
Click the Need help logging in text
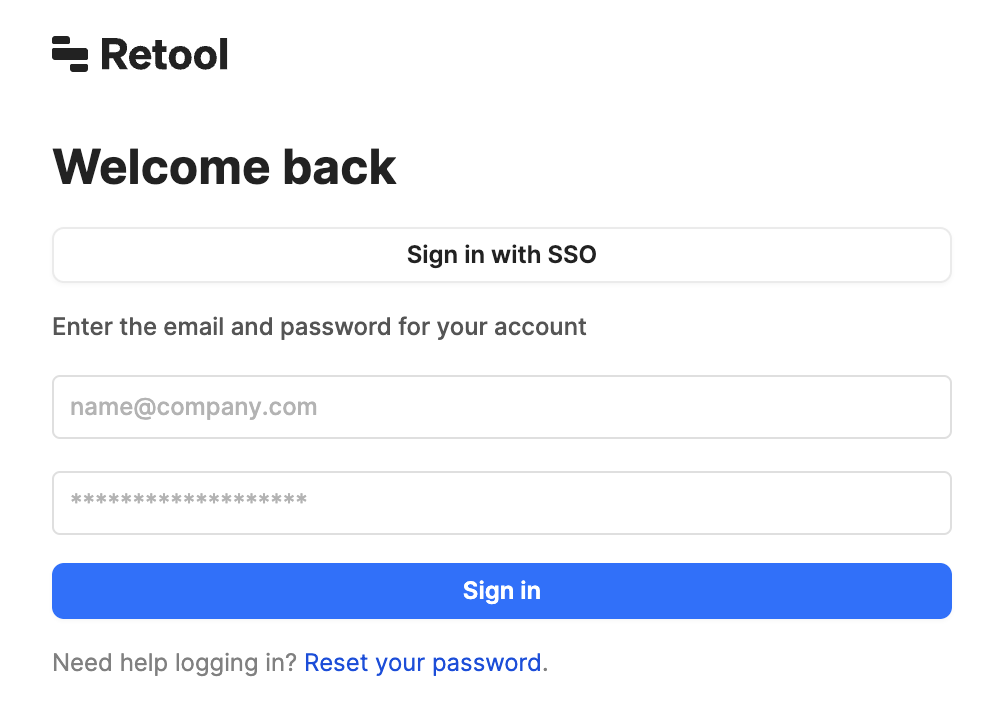tap(175, 663)
